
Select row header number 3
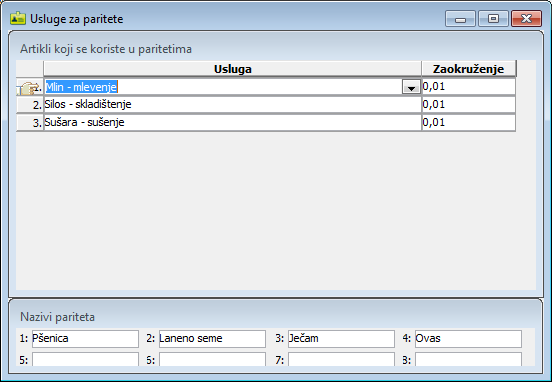click(x=30, y=123)
